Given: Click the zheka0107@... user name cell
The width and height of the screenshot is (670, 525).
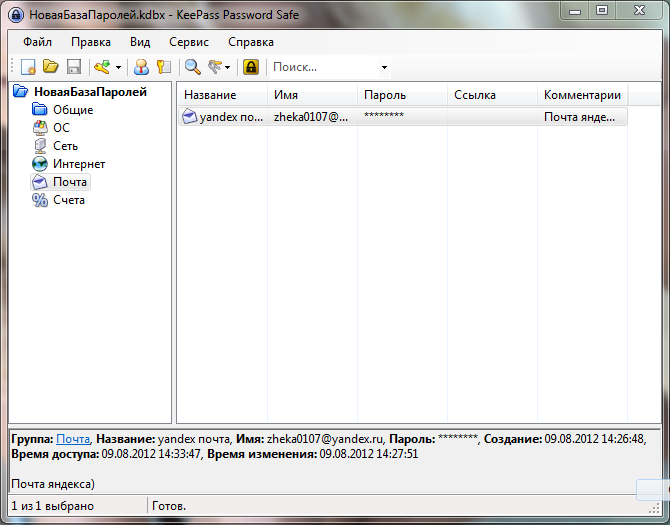Looking at the screenshot, I should (311, 117).
